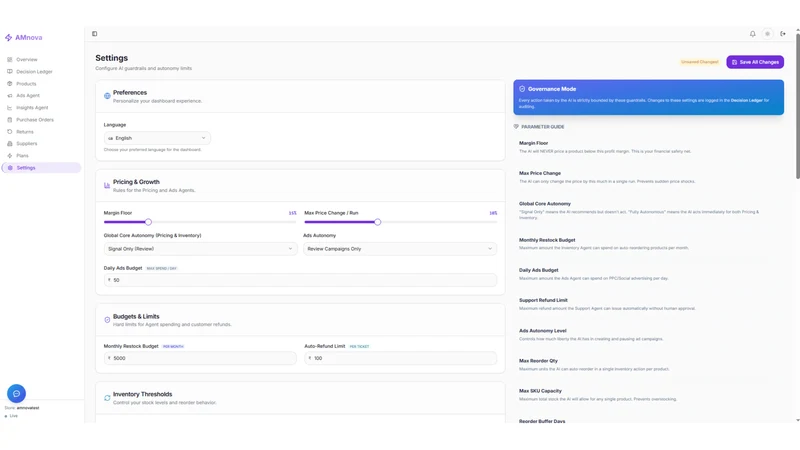Image resolution: width=800 pixels, height=450 pixels.
Task: Select Settings in sidebar
Action: point(41,167)
